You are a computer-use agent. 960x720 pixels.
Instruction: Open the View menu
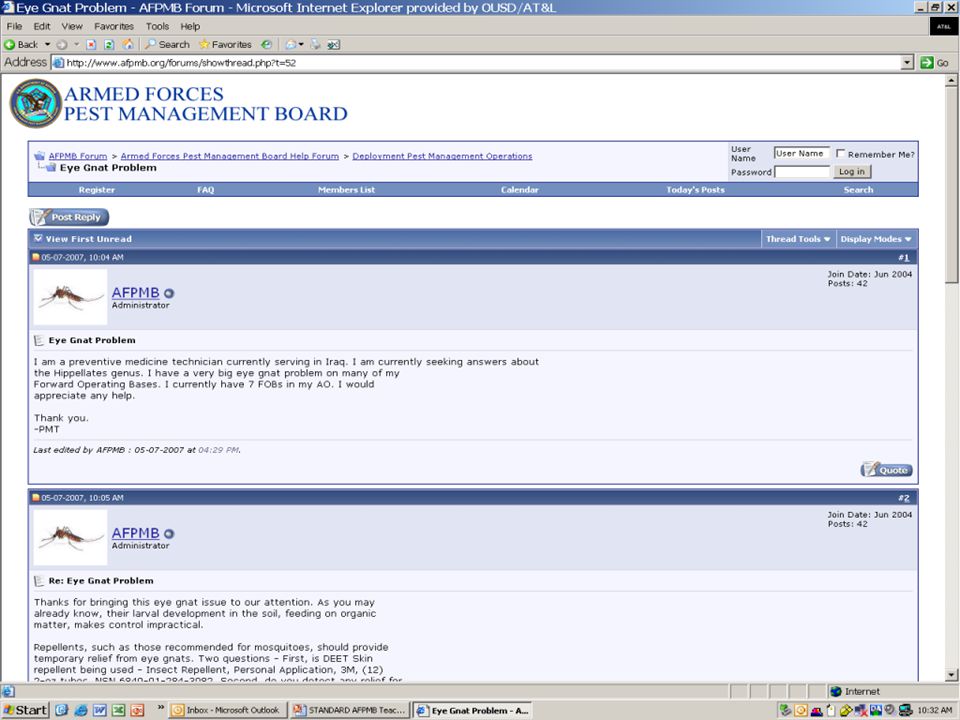click(72, 26)
